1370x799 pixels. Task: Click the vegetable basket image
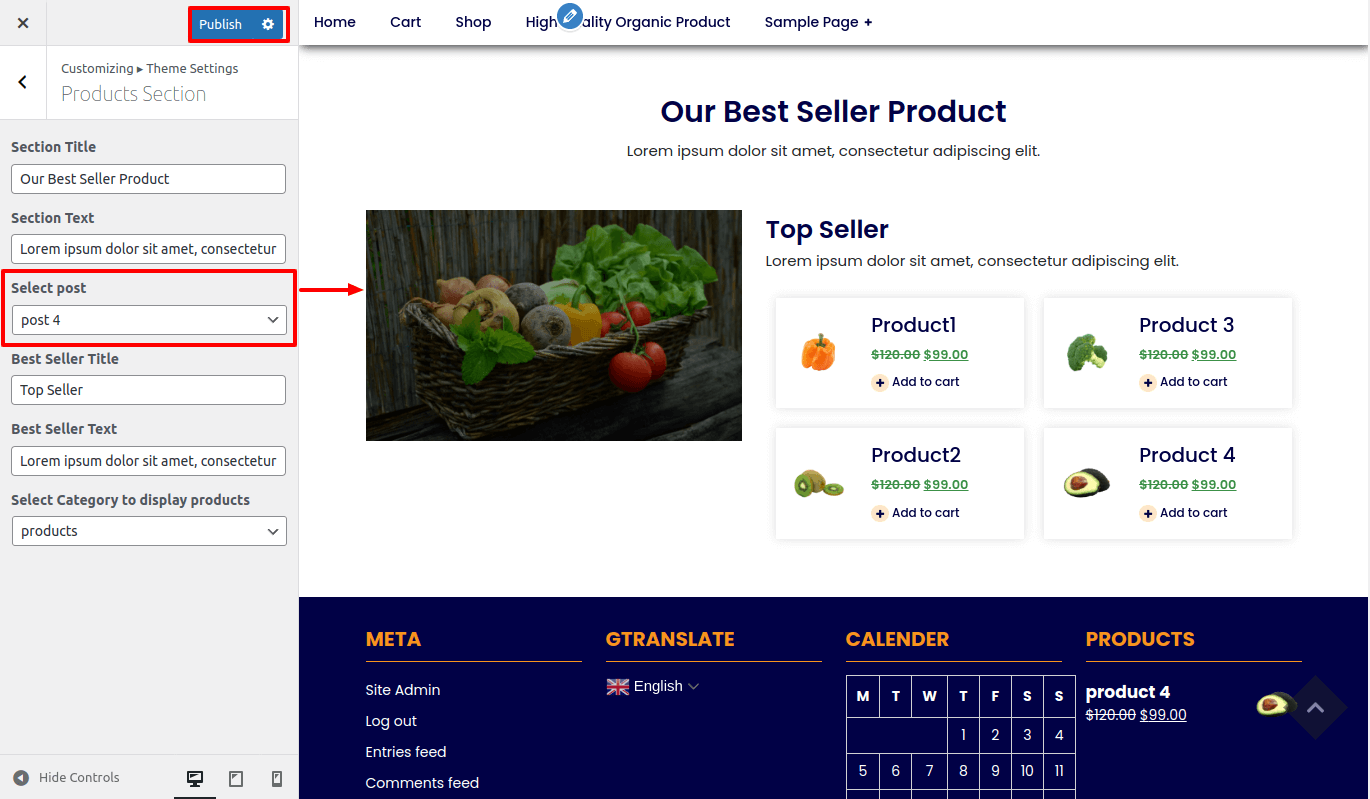tap(554, 325)
